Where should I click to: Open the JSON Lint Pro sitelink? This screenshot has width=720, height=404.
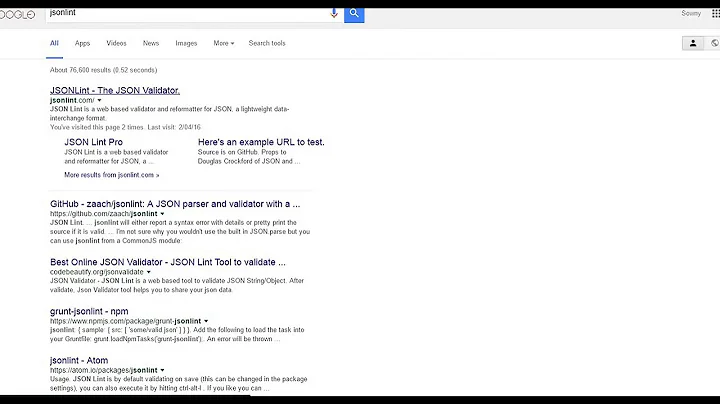pyautogui.click(x=94, y=142)
